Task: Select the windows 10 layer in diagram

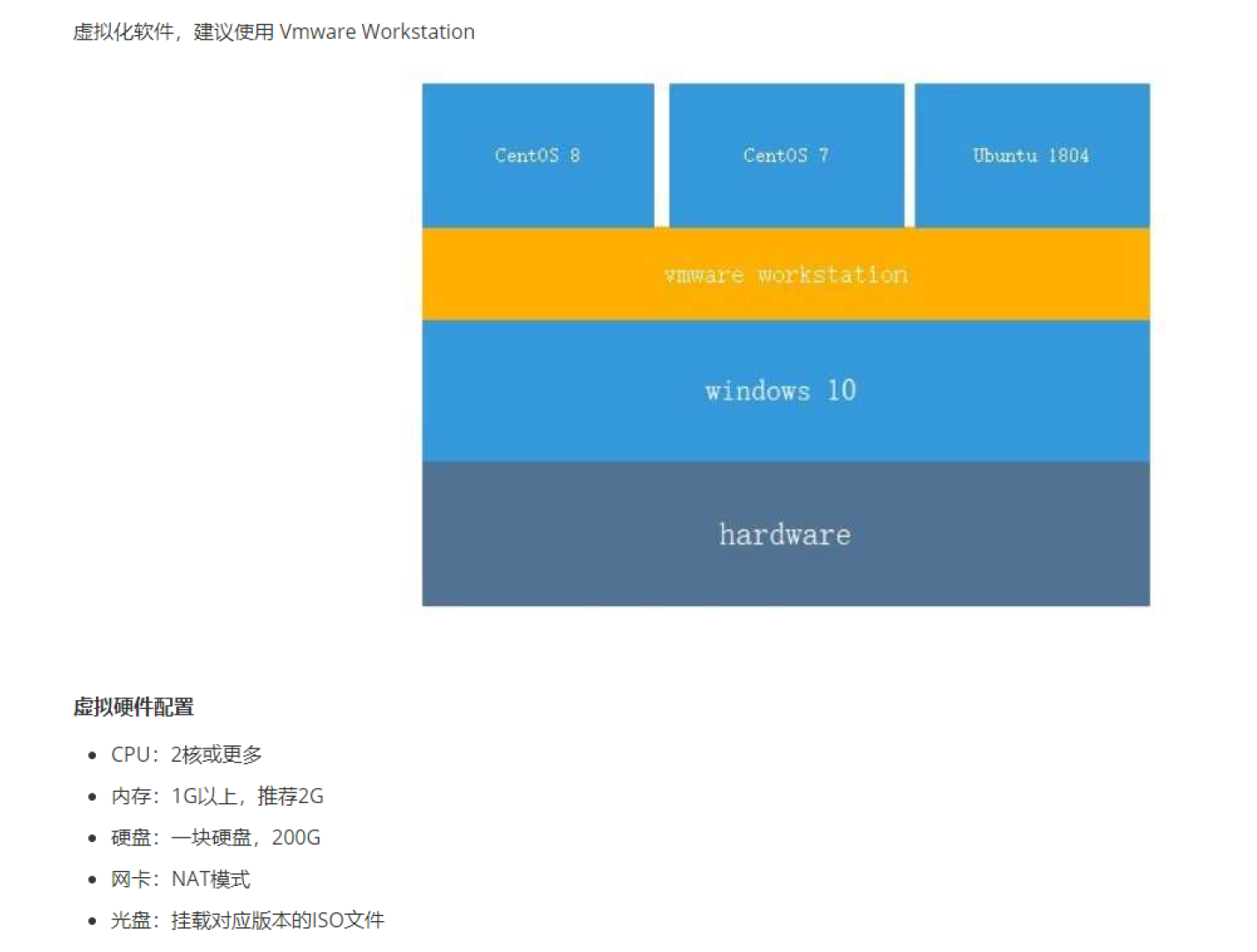Action: point(786,391)
